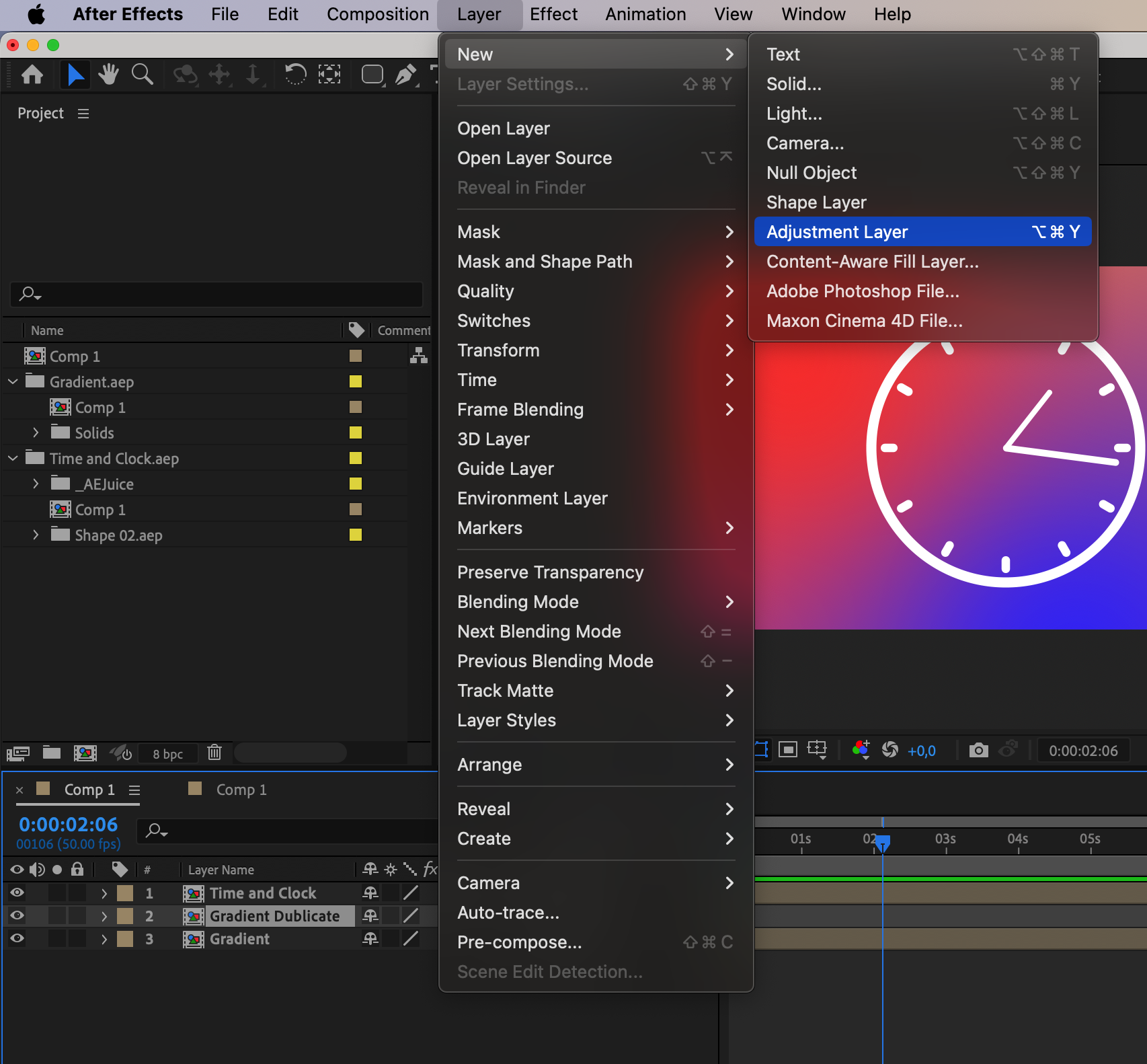Click the new folder icon in Project panel
Screen dimensions: 1147x1064
[52, 752]
